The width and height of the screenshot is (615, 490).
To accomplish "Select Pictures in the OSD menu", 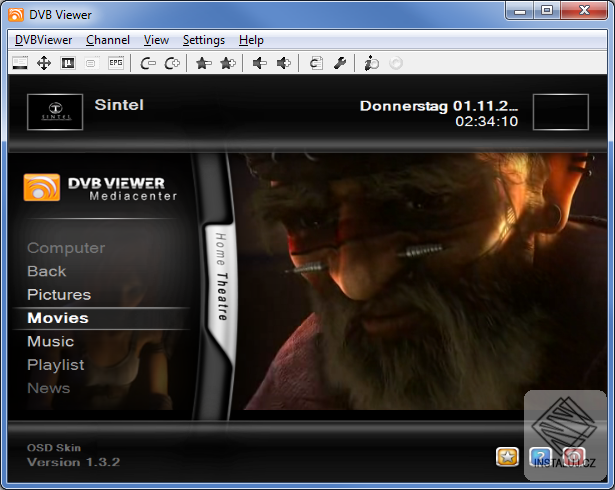I will click(x=59, y=295).
